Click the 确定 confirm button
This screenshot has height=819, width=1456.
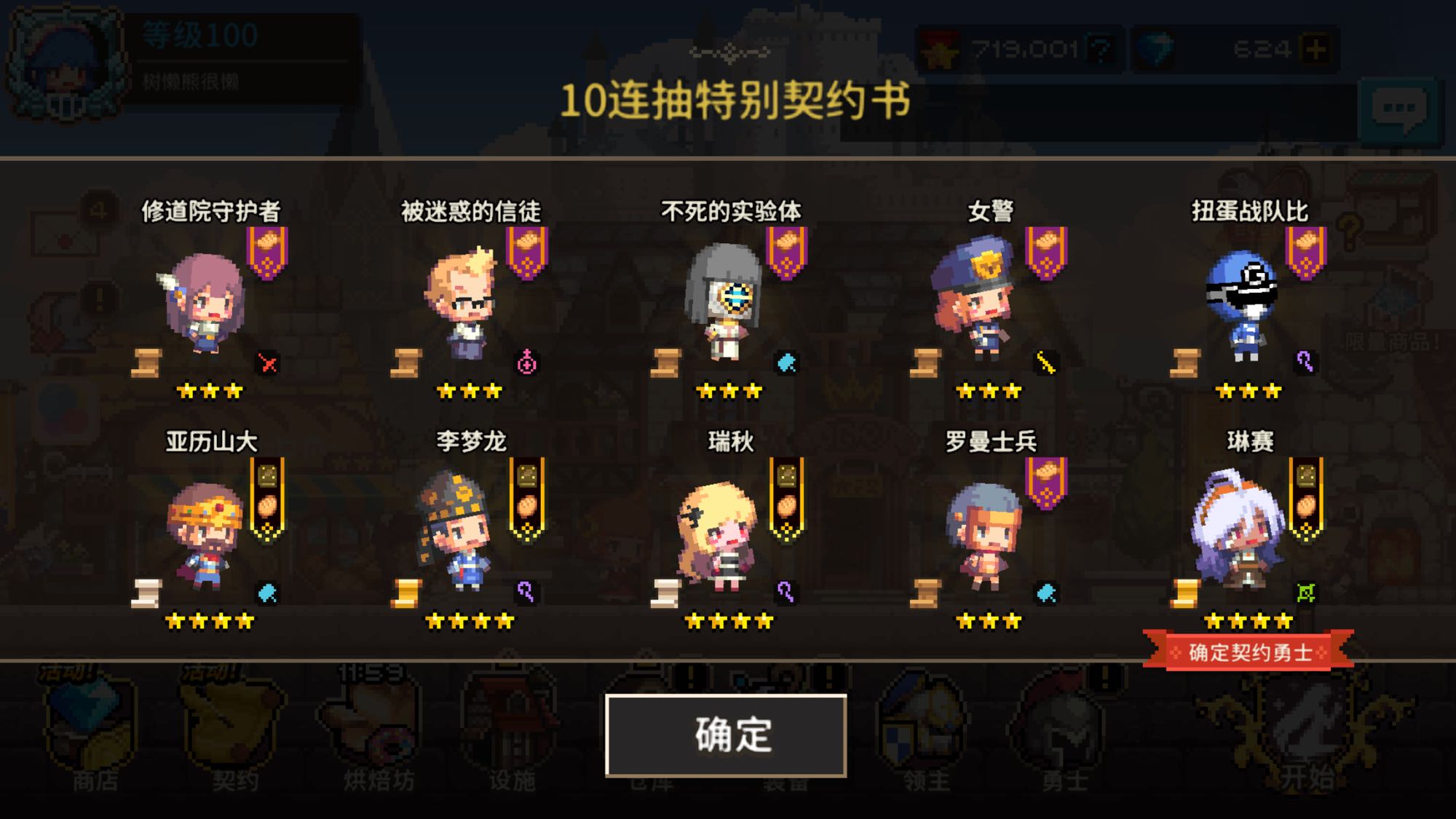click(x=726, y=735)
